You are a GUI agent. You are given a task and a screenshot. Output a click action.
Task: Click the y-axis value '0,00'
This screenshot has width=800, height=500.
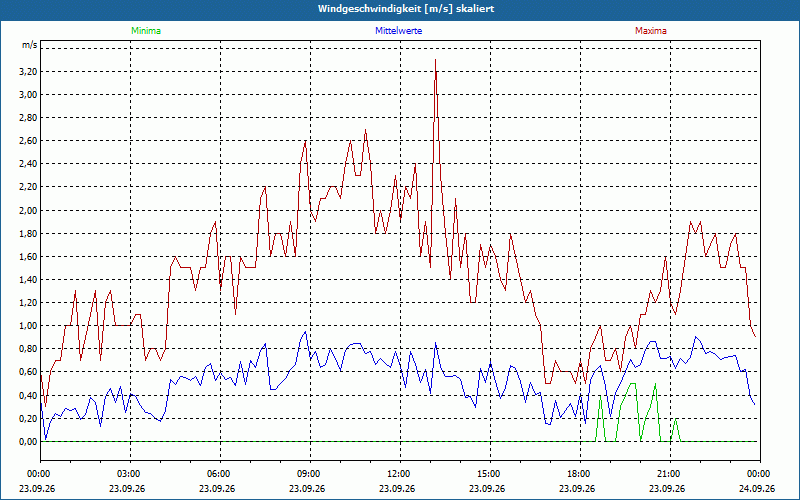(28, 442)
